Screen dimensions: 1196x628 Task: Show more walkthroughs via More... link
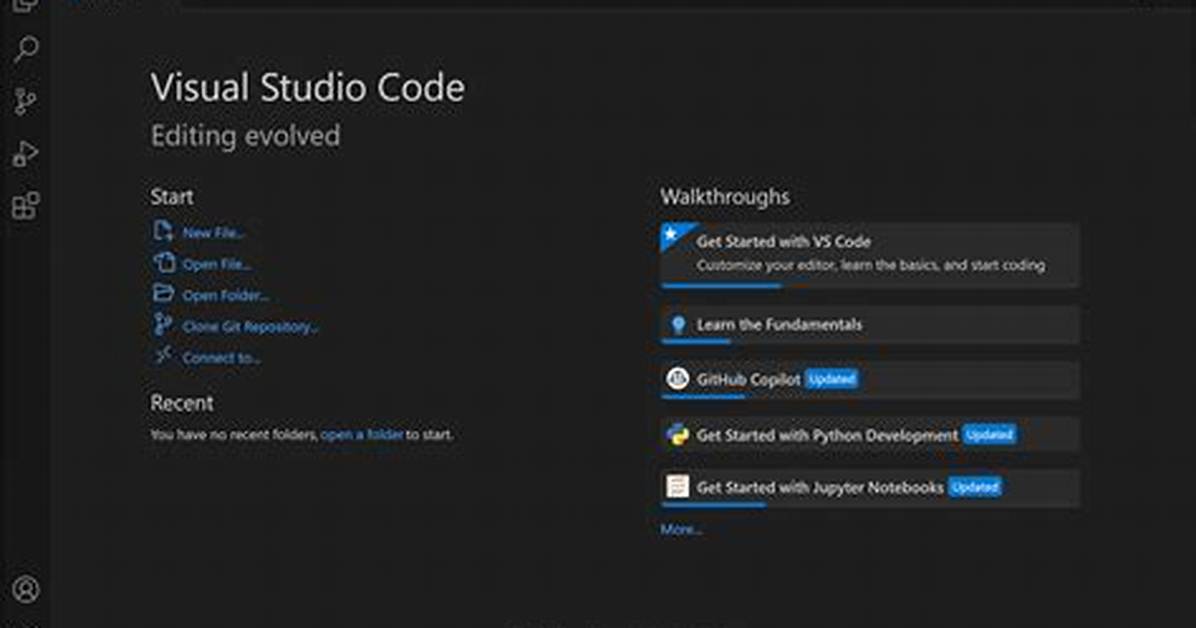[x=681, y=529]
